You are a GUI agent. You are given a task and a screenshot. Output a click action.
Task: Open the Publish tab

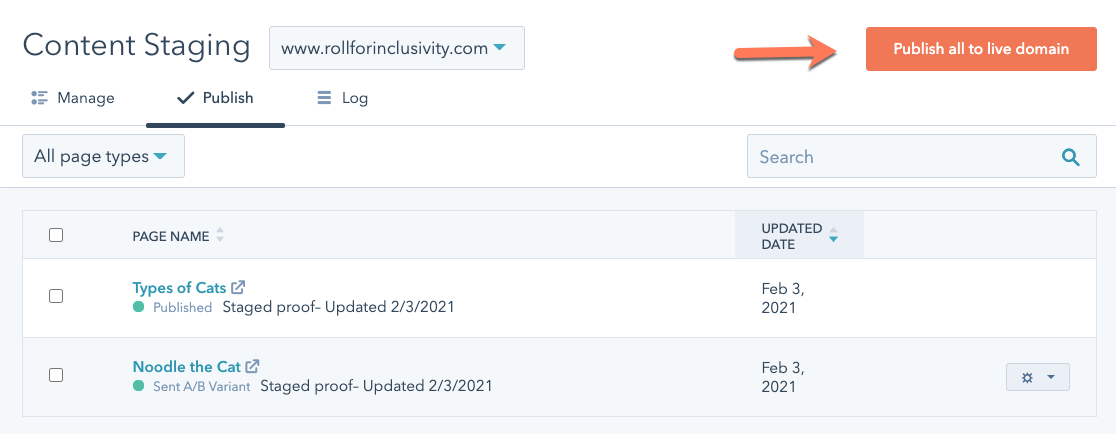[x=215, y=98]
